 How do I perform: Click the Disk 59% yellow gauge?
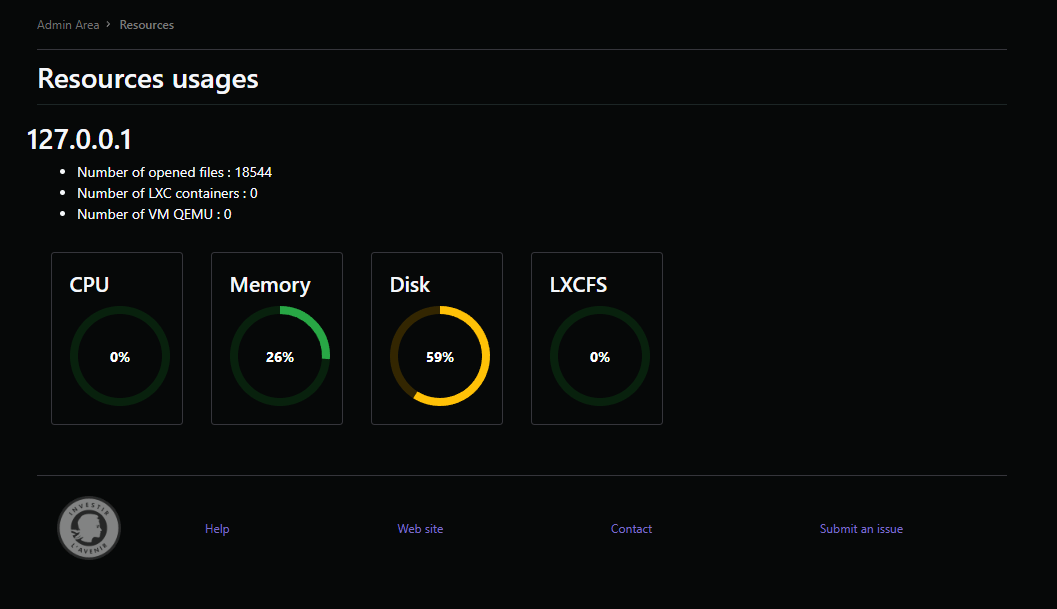(440, 357)
